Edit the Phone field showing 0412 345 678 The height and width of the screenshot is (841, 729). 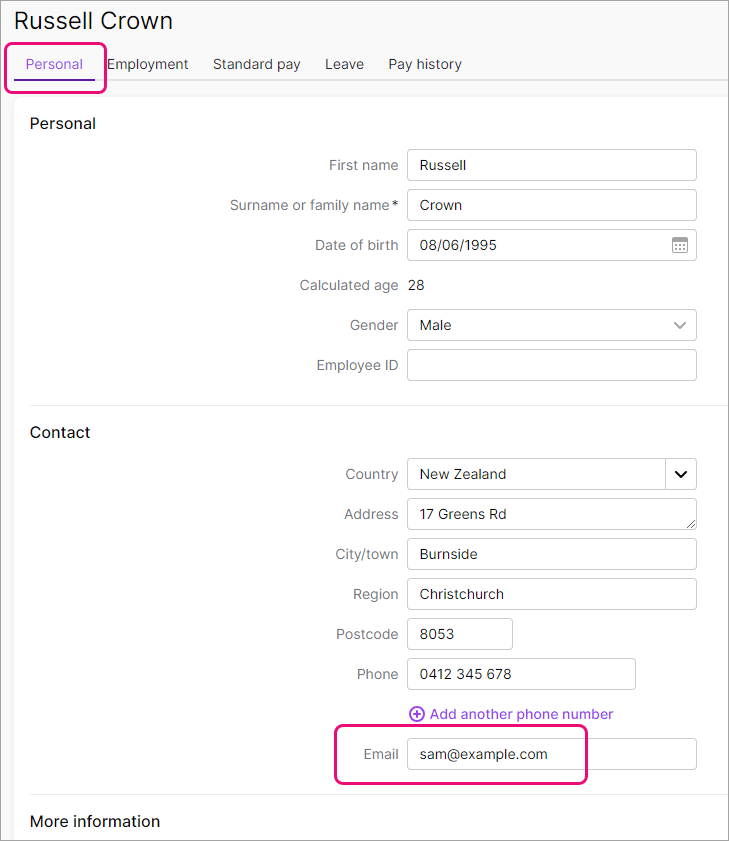pos(520,674)
